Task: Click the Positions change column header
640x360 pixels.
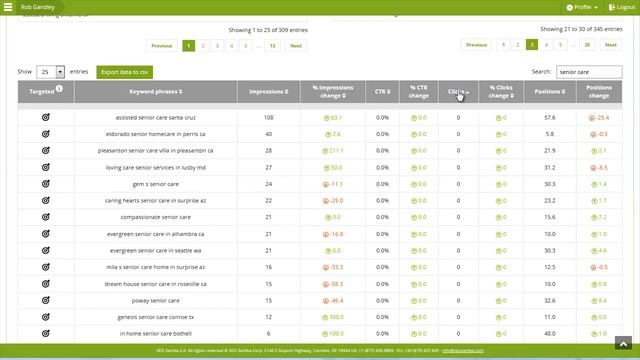Action: pyautogui.click(x=599, y=91)
